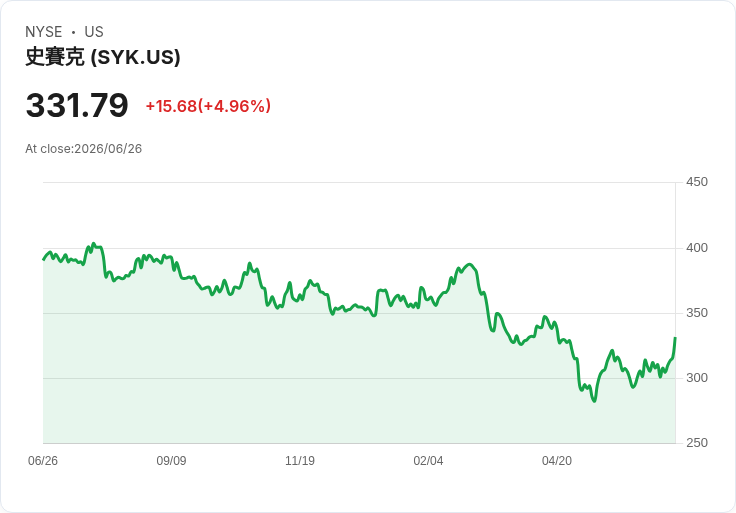Click the 450 y-axis price label
Screen dimensions: 736x513
pos(697,182)
